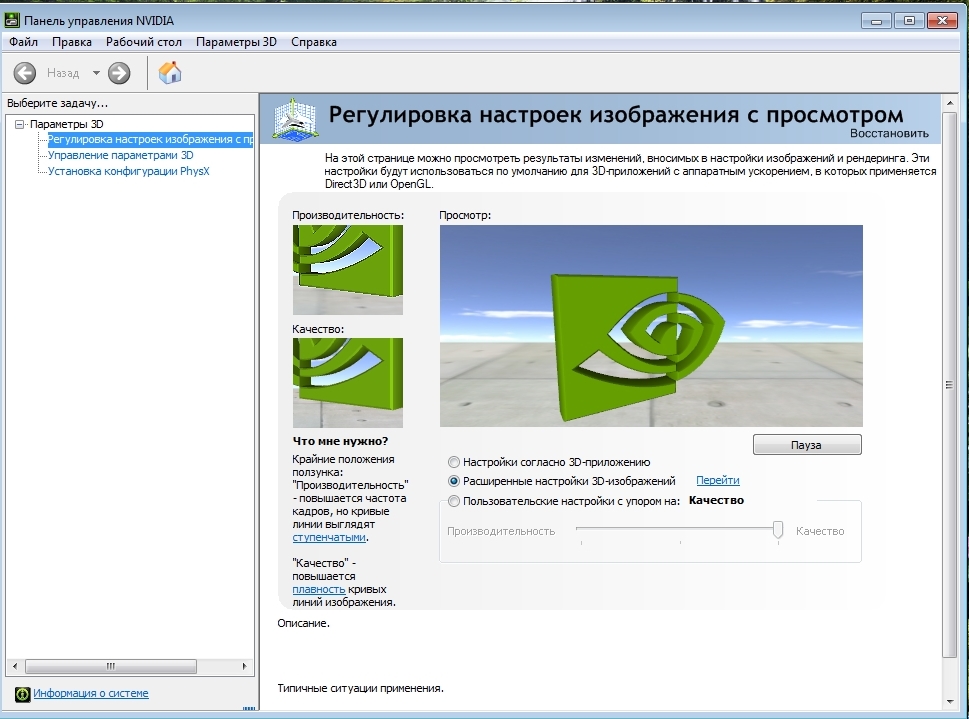The height and width of the screenshot is (719, 969).
Task: Select 'Пользовательские настройки с упором на' option
Action: (455, 501)
